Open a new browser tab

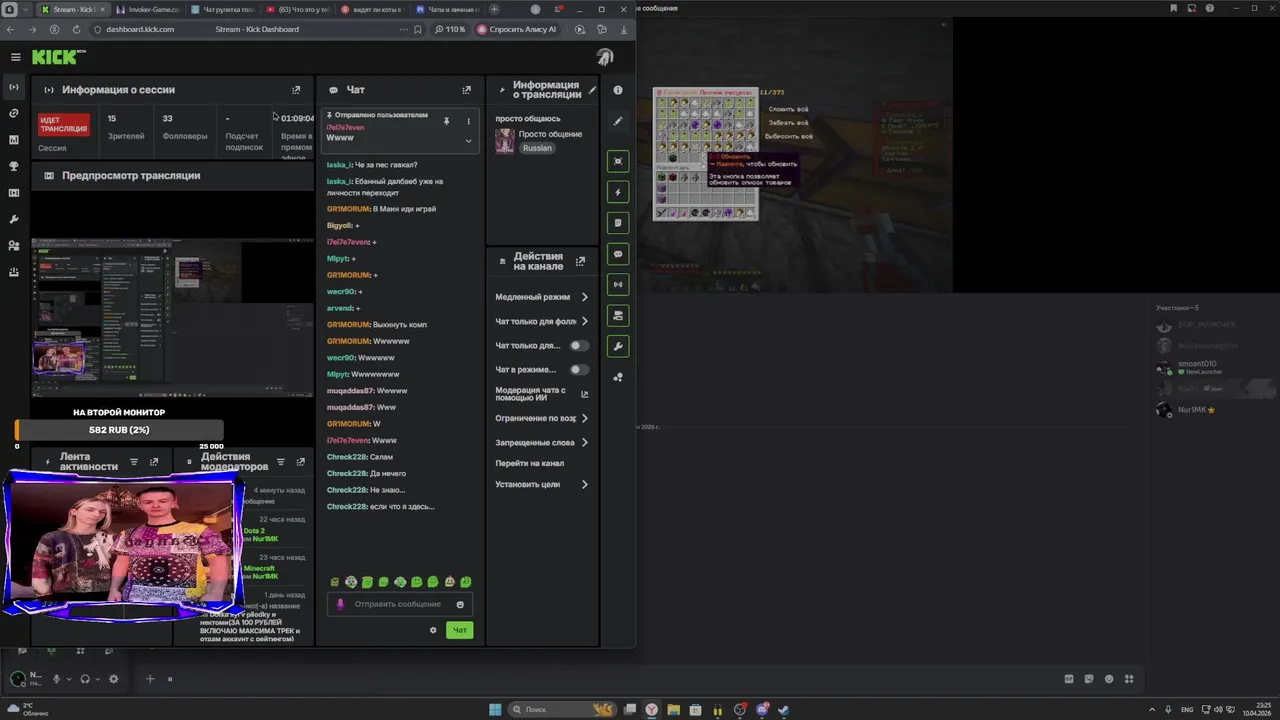tap(495, 9)
